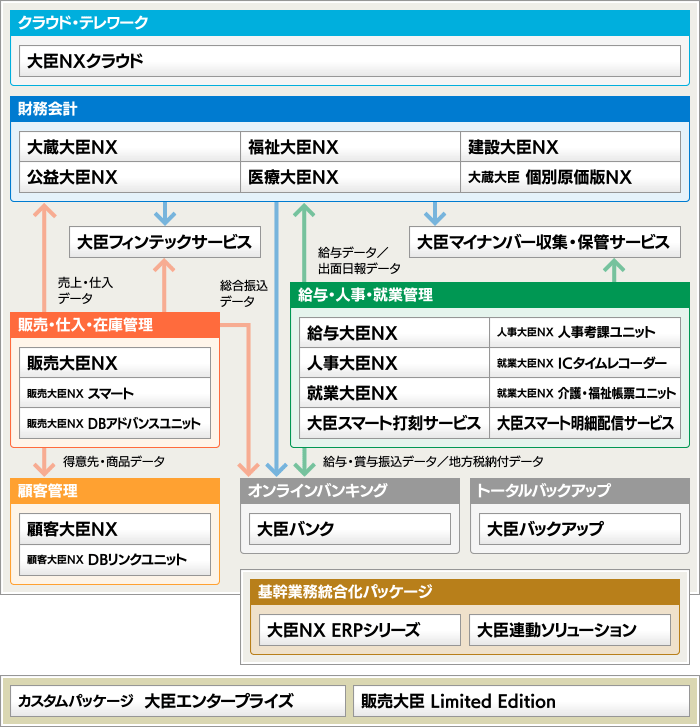Open the 販売大臣NX product box
Viewport: 700px width, 727px height.
115,363
